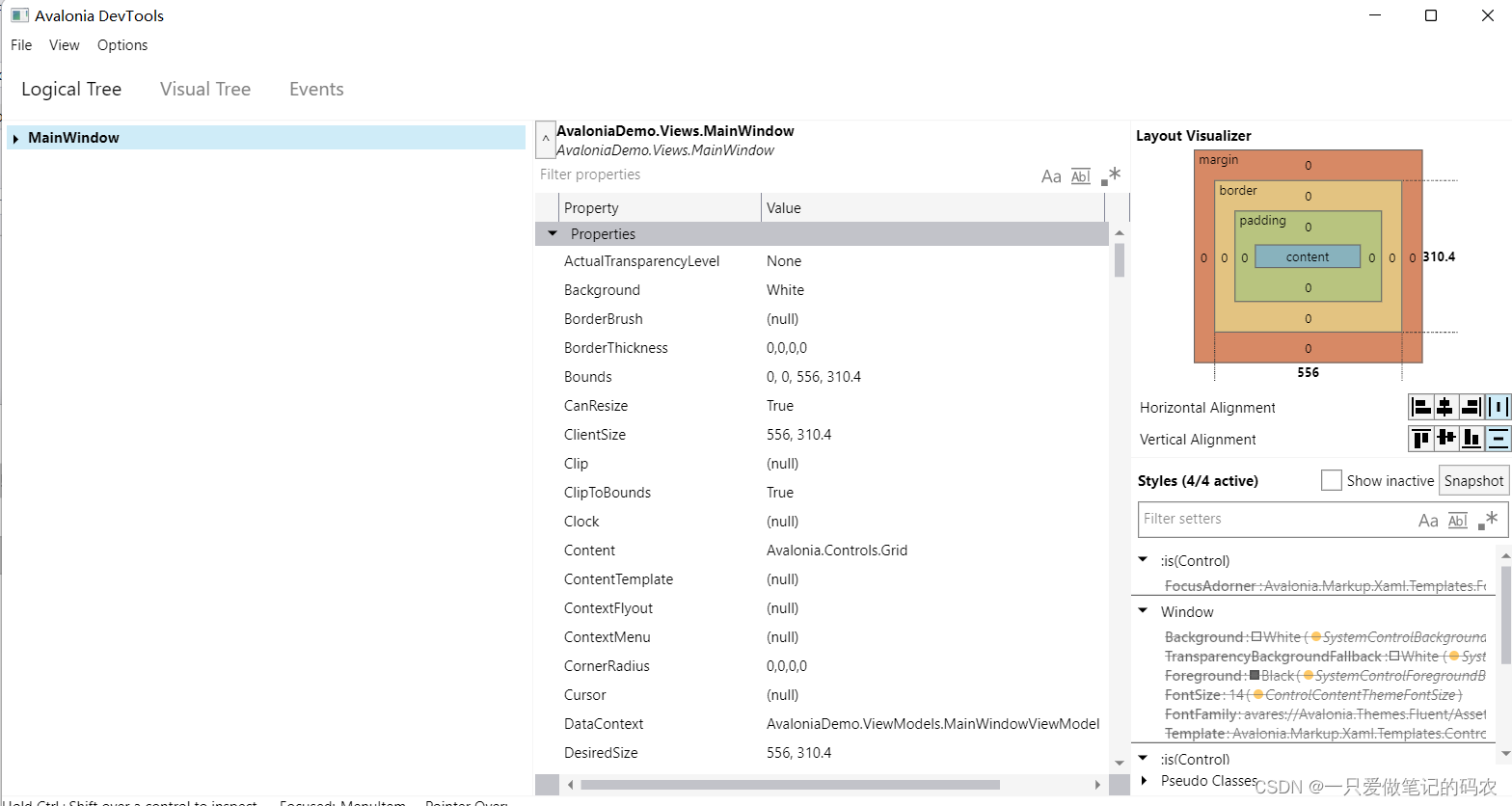Click the Value column header
Viewport: 1512px width, 806px height.
[x=932, y=207]
